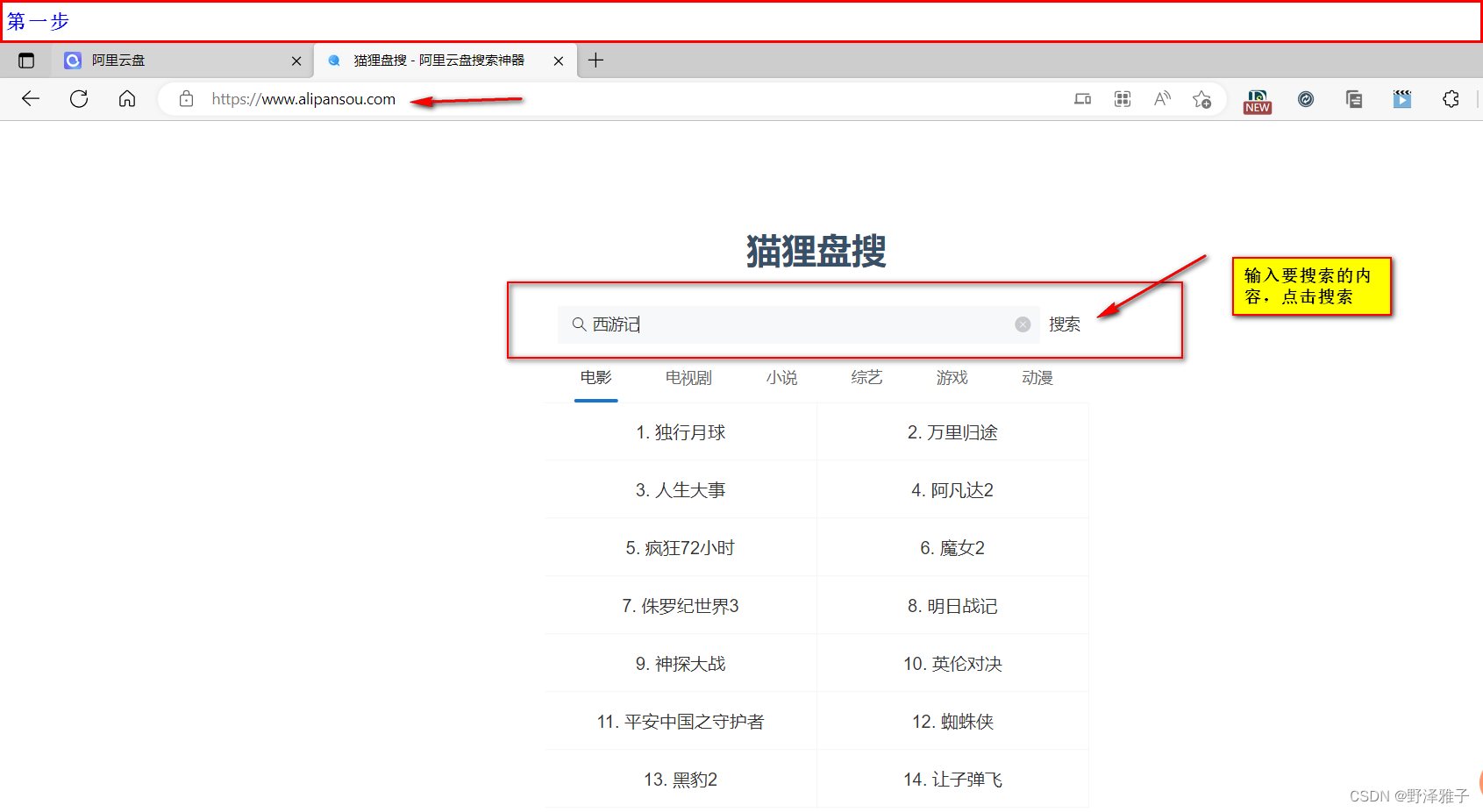Open ranking item 让子弹飞
Viewport: 1483px width, 812px height.
click(952, 780)
